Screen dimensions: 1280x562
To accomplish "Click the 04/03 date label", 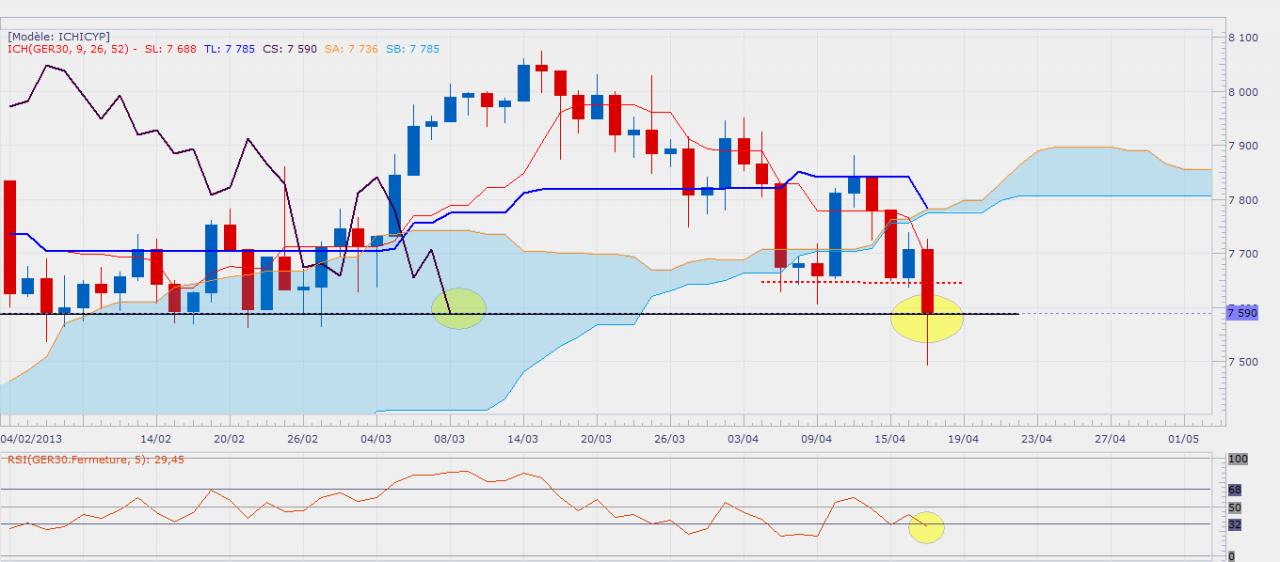I will coord(375,438).
